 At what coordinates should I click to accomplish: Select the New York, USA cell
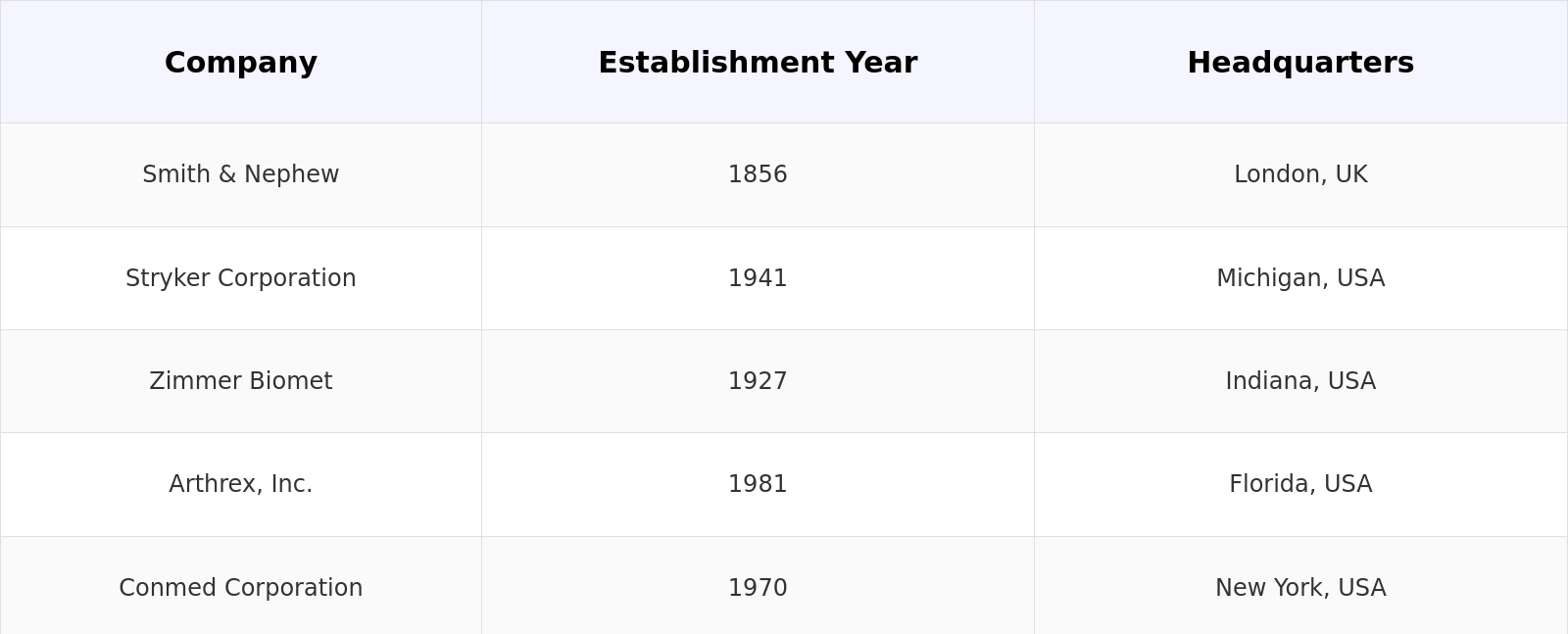(1300, 588)
